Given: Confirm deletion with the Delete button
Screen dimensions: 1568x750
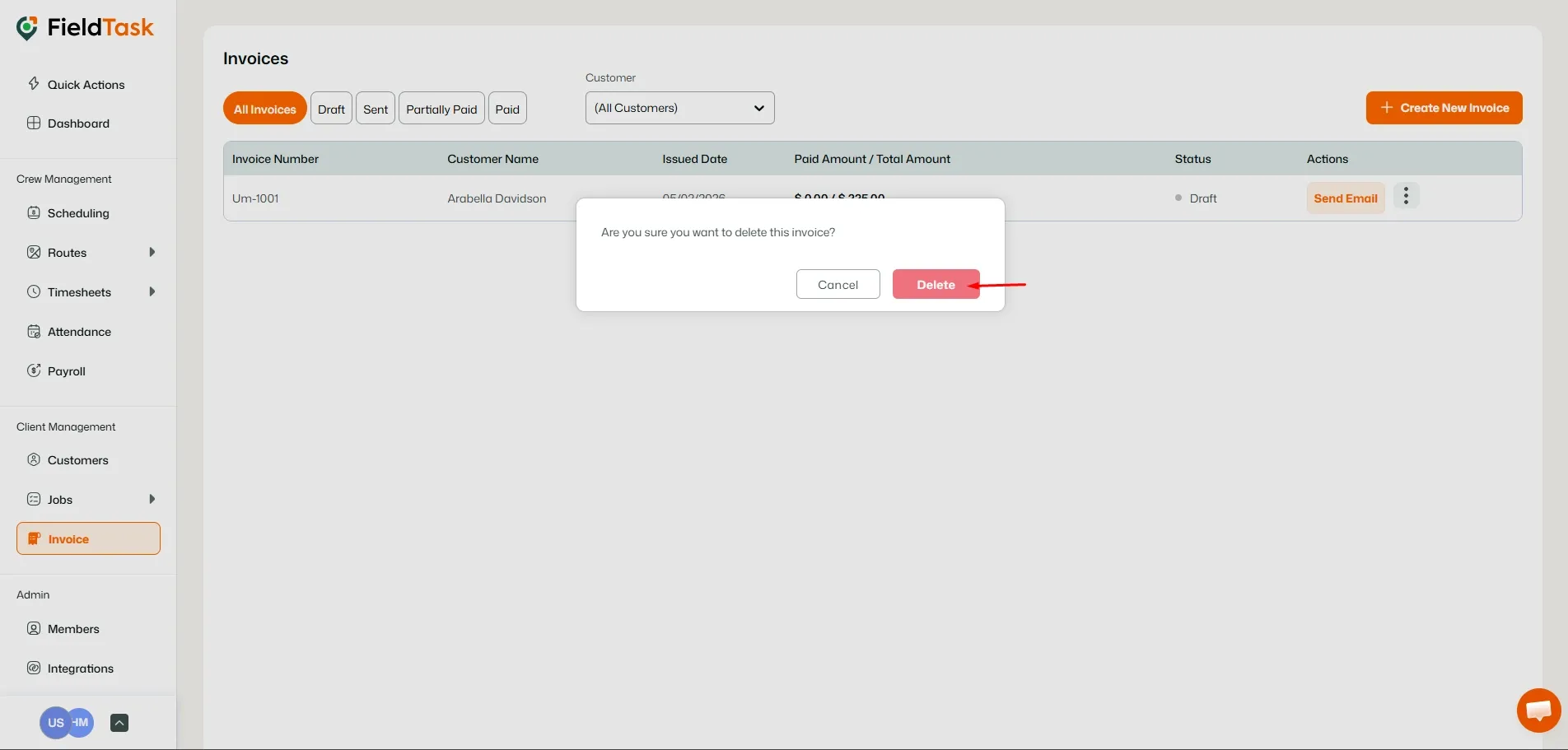Looking at the screenshot, I should click(x=936, y=283).
